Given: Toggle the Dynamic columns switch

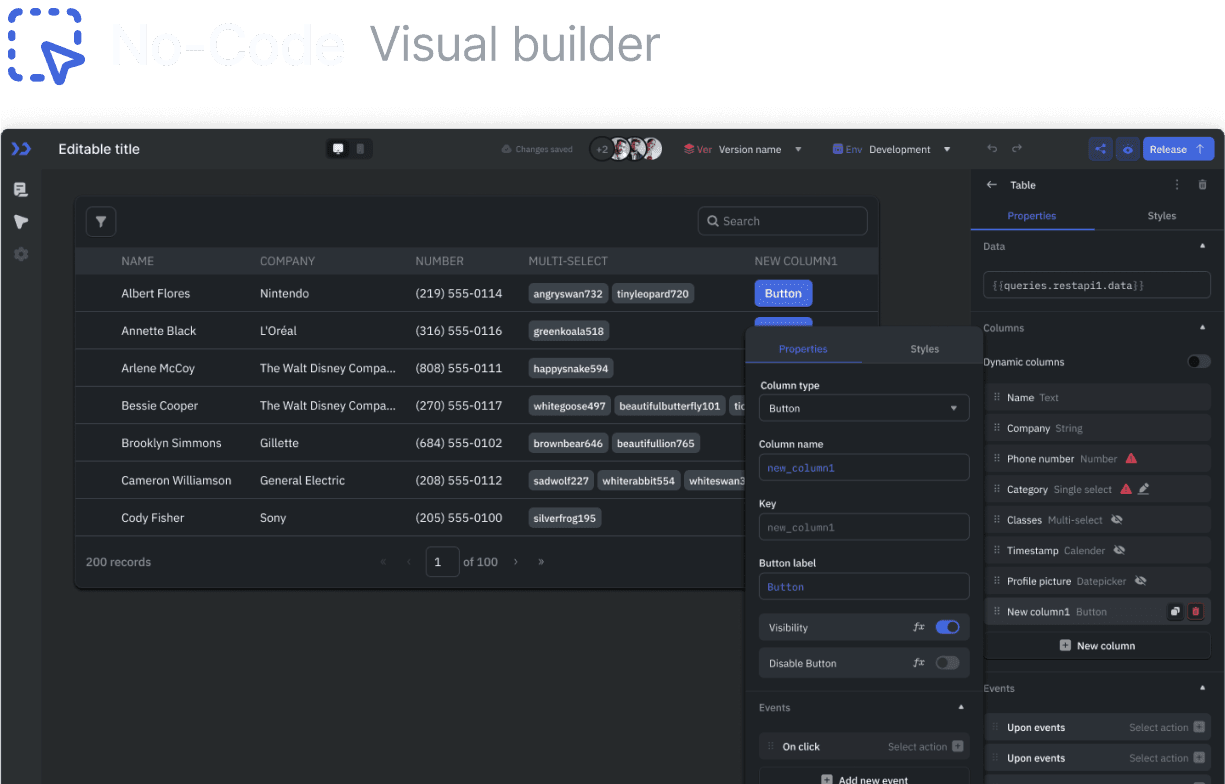Looking at the screenshot, I should [1198, 362].
